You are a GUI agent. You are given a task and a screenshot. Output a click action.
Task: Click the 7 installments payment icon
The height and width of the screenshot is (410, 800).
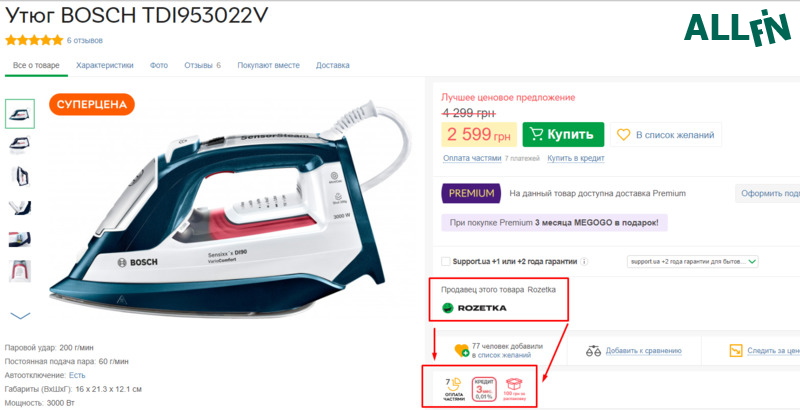click(x=454, y=390)
